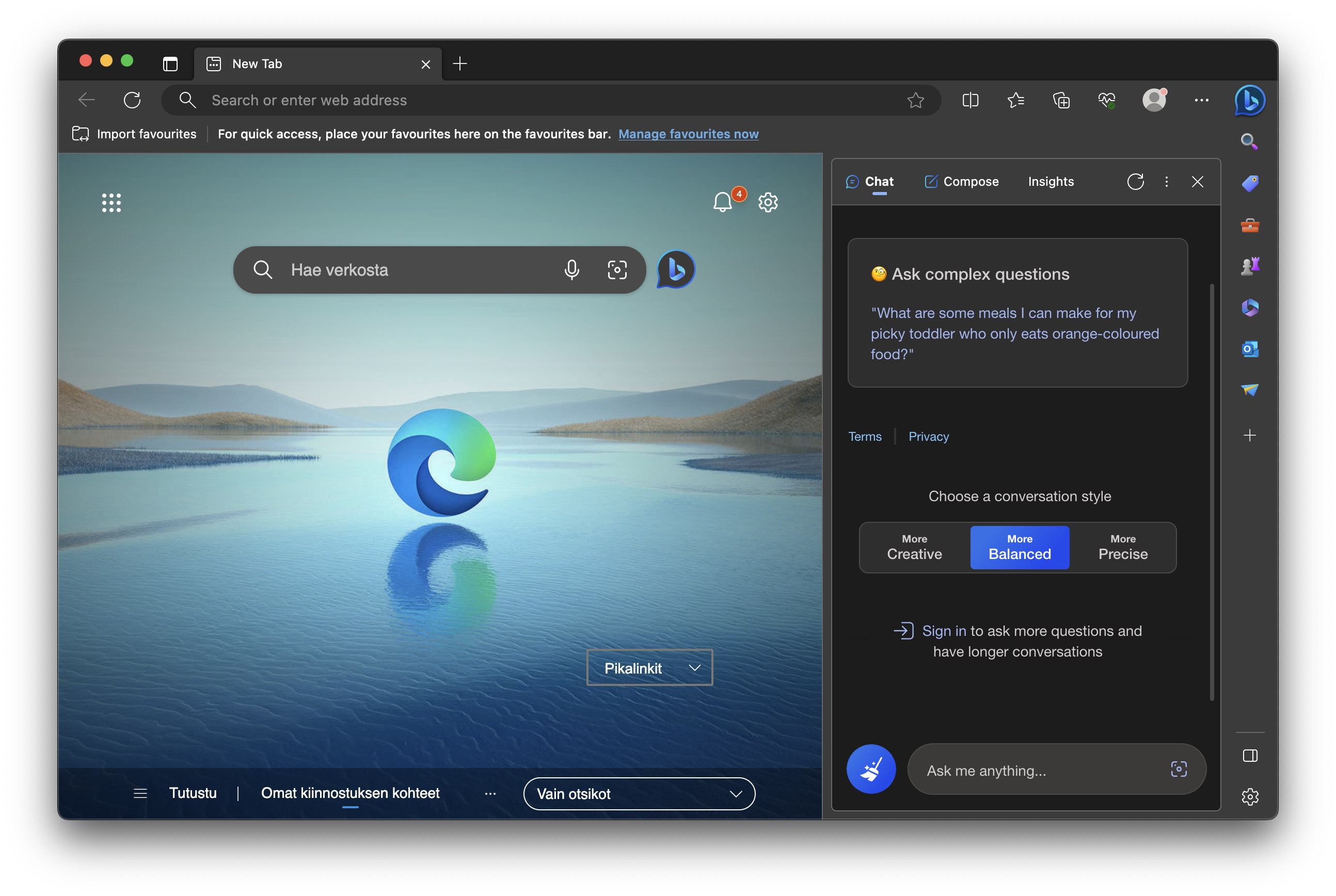This screenshot has height=896, width=1336.
Task: Open Privacy link
Action: pyautogui.click(x=929, y=437)
